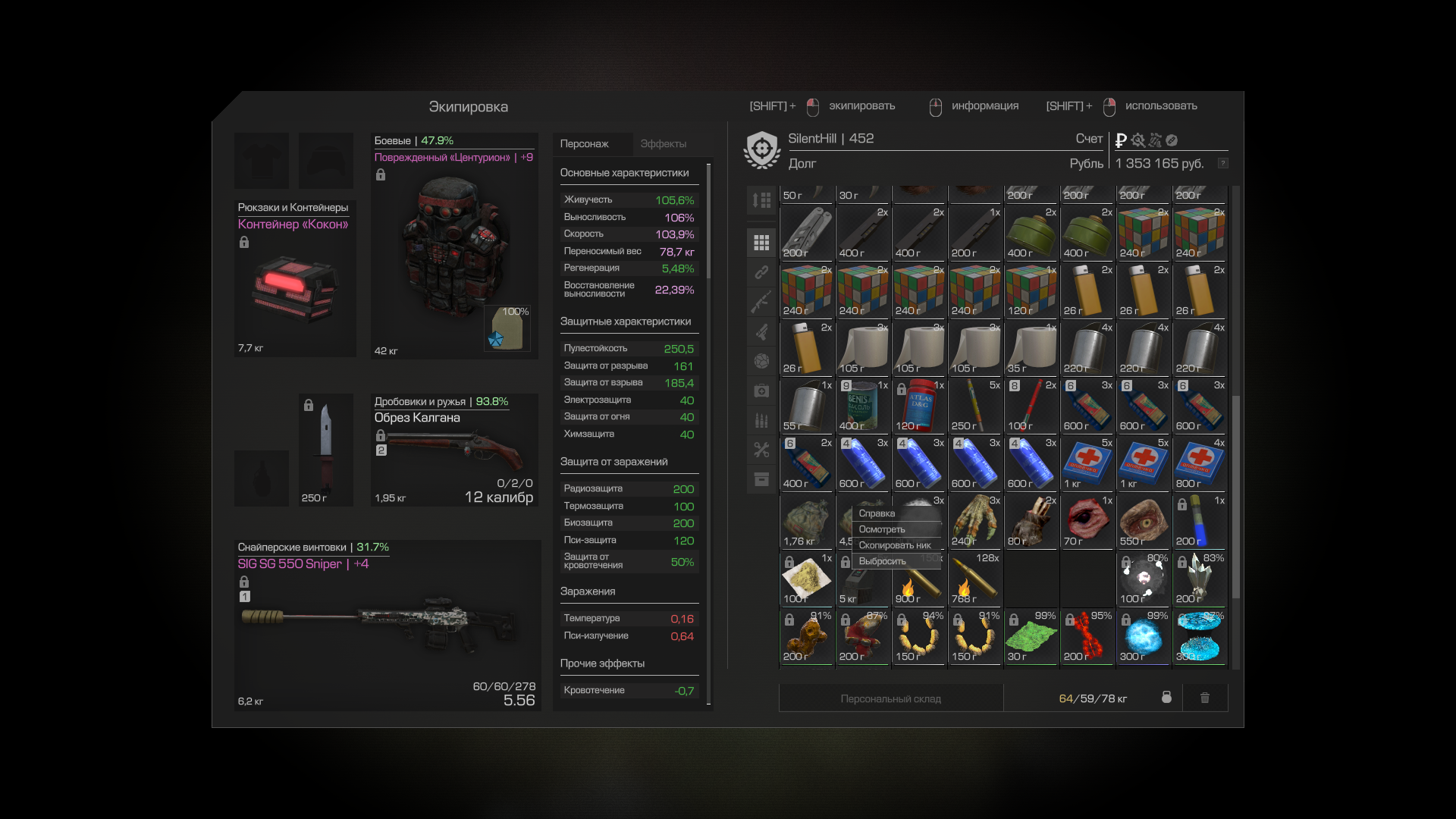Toggle lock on Контейнер «Кокон»

pos(244,243)
